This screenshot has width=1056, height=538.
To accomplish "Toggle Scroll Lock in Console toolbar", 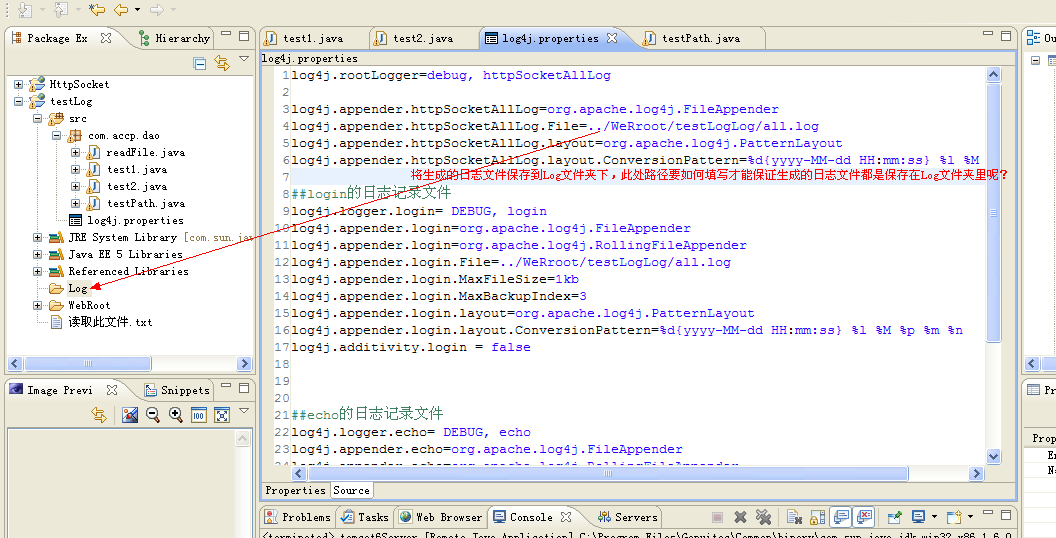I will (818, 517).
